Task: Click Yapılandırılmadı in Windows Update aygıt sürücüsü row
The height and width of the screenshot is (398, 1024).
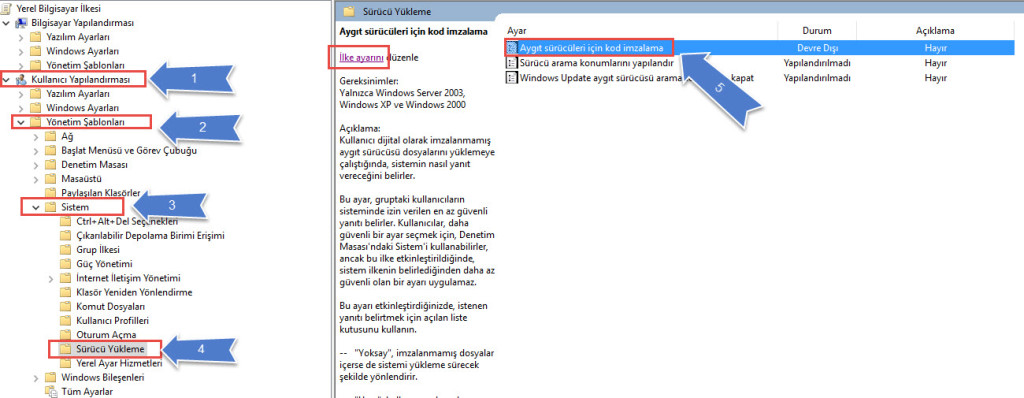Action: pyautogui.click(x=817, y=78)
